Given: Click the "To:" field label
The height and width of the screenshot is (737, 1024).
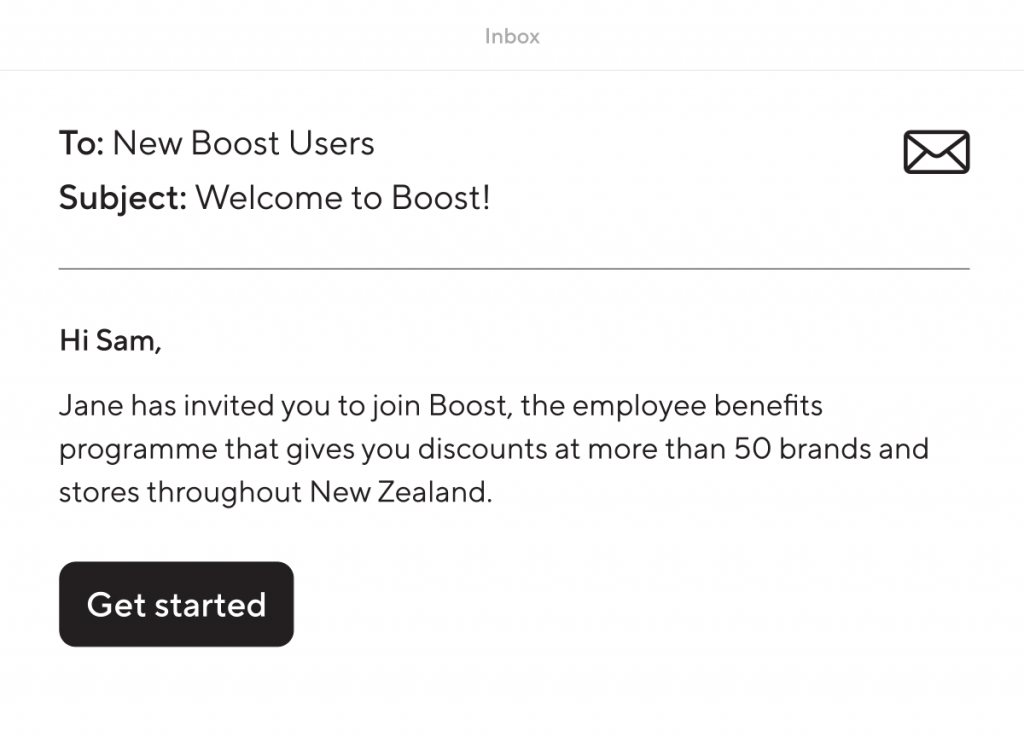Looking at the screenshot, I should (81, 143).
